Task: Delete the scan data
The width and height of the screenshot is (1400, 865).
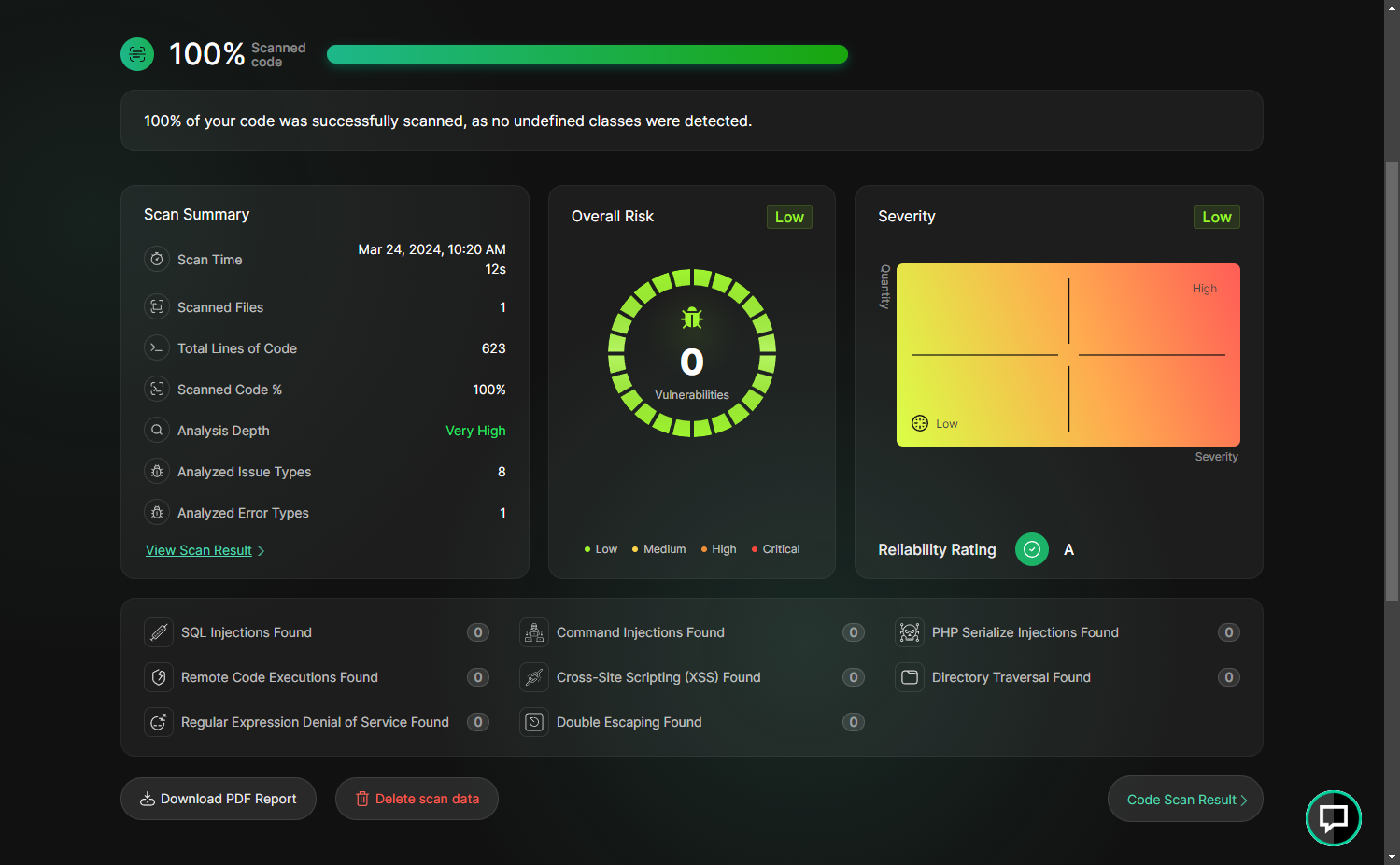Action: point(417,799)
